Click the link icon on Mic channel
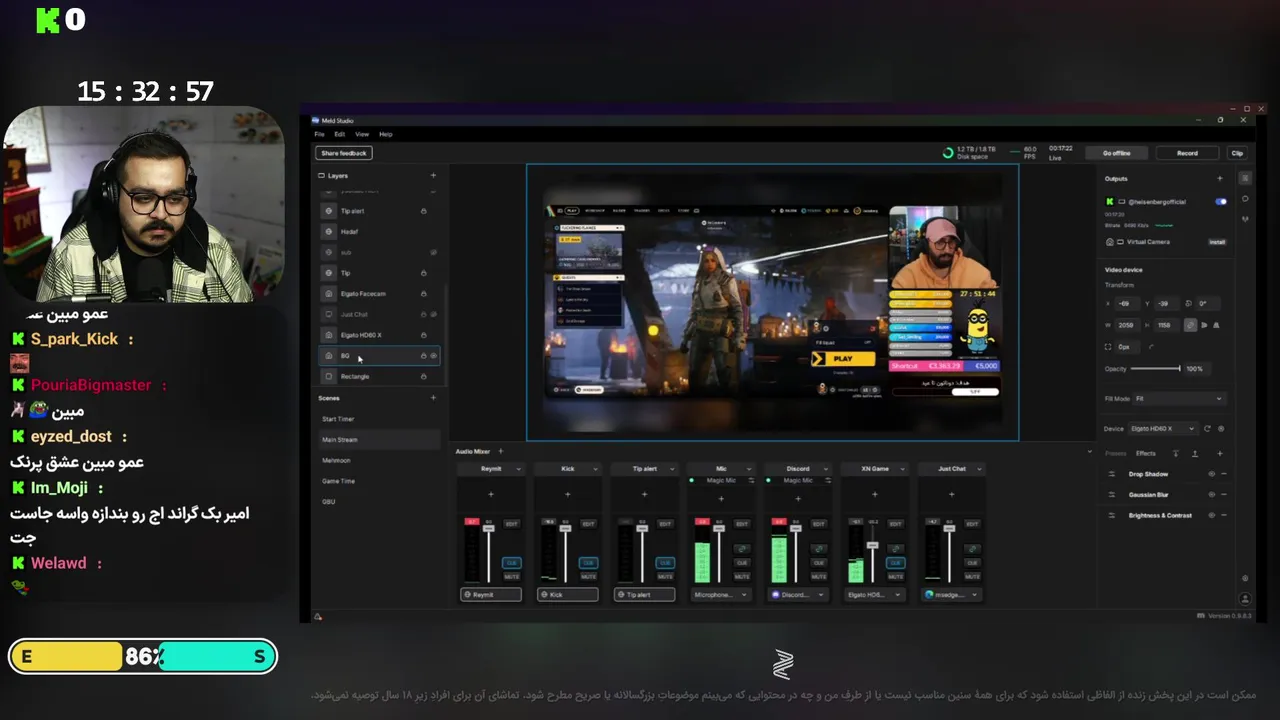 pyautogui.click(x=742, y=549)
